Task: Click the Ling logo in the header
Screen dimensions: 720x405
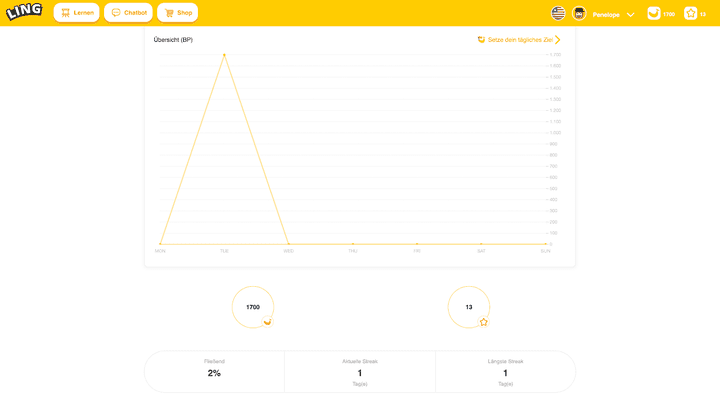Action: click(24, 12)
